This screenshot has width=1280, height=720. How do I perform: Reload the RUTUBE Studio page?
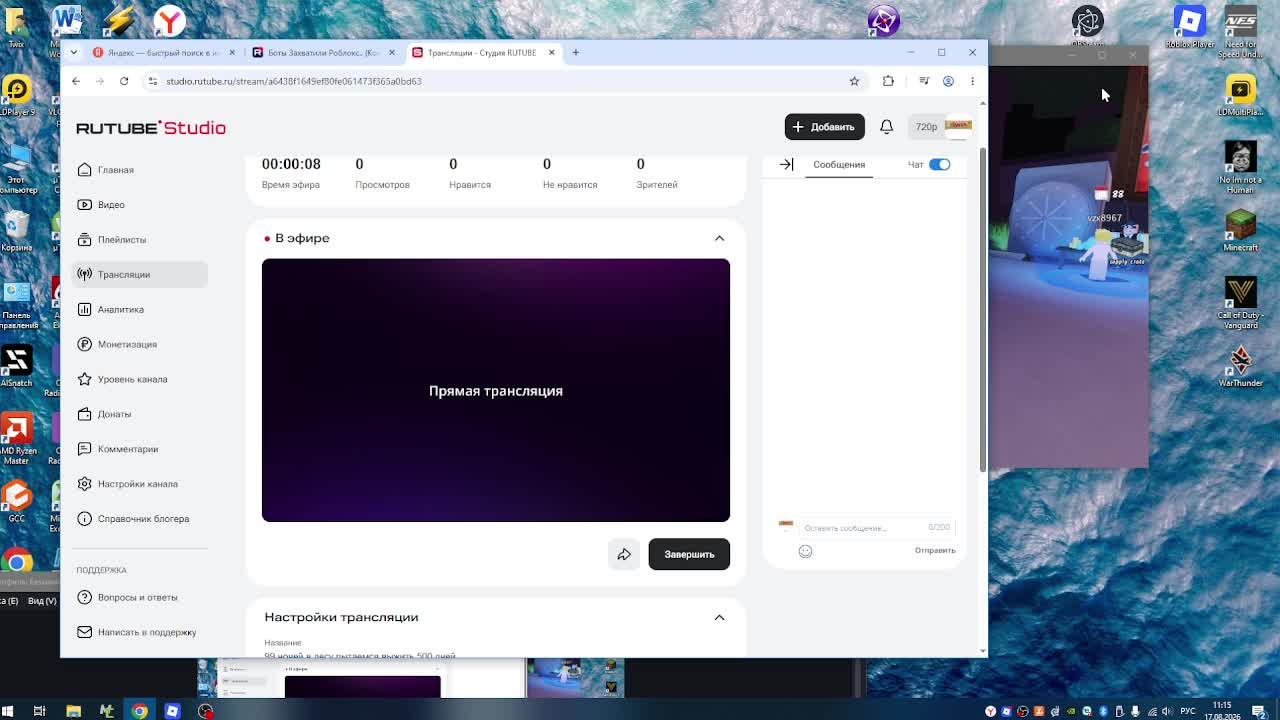(124, 81)
